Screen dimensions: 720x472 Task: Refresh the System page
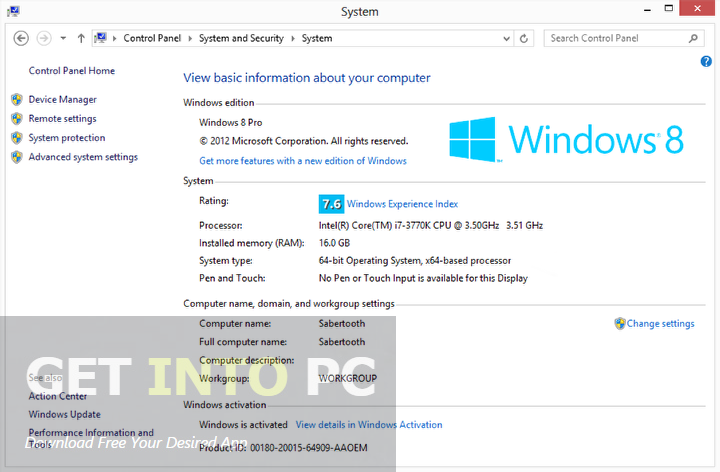tap(523, 39)
